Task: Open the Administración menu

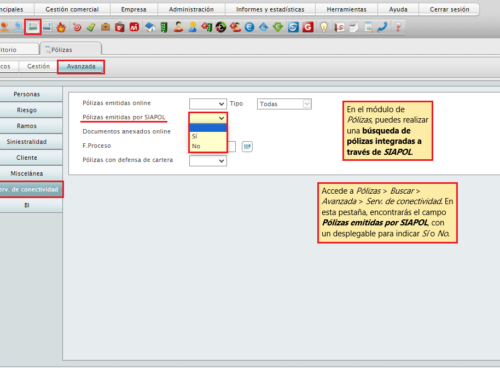Action: click(191, 9)
